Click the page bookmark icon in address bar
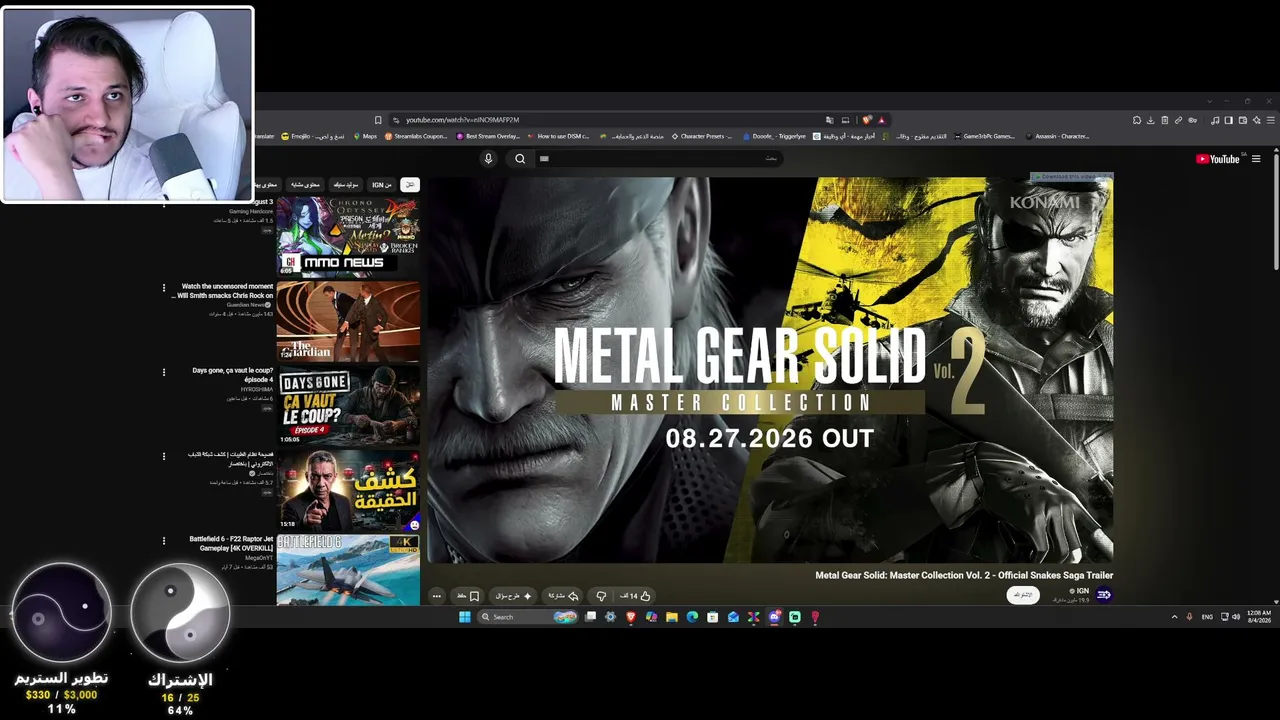The width and height of the screenshot is (1280, 720). pyautogui.click(x=378, y=120)
